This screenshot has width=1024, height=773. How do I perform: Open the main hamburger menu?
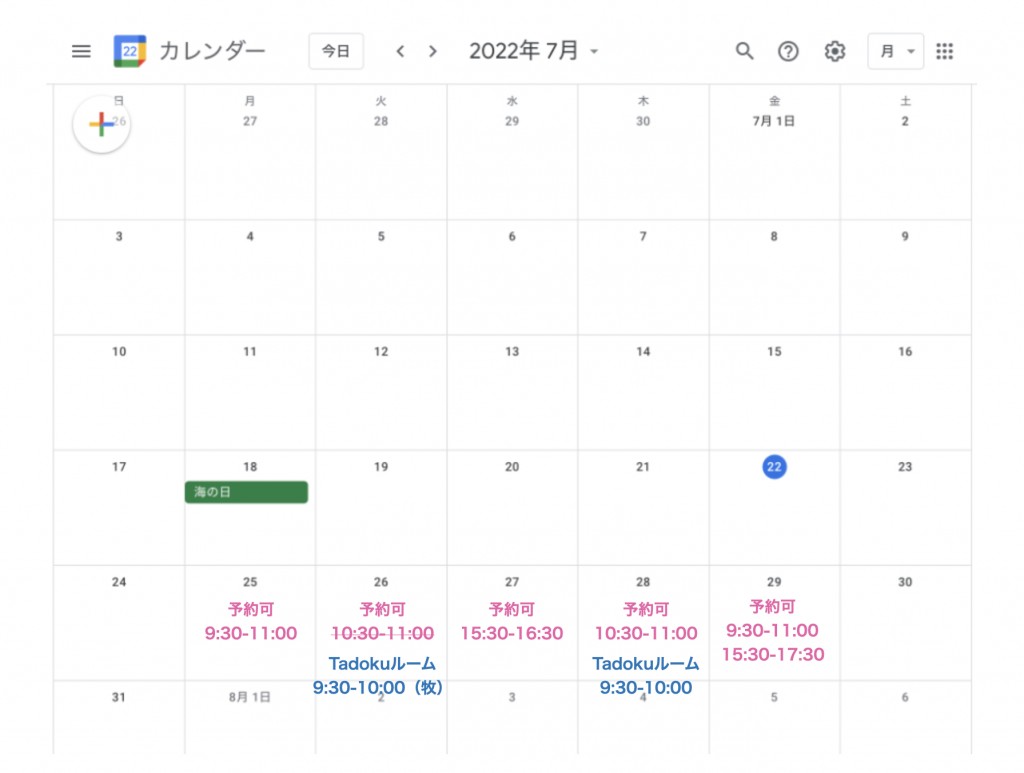pos(81,51)
